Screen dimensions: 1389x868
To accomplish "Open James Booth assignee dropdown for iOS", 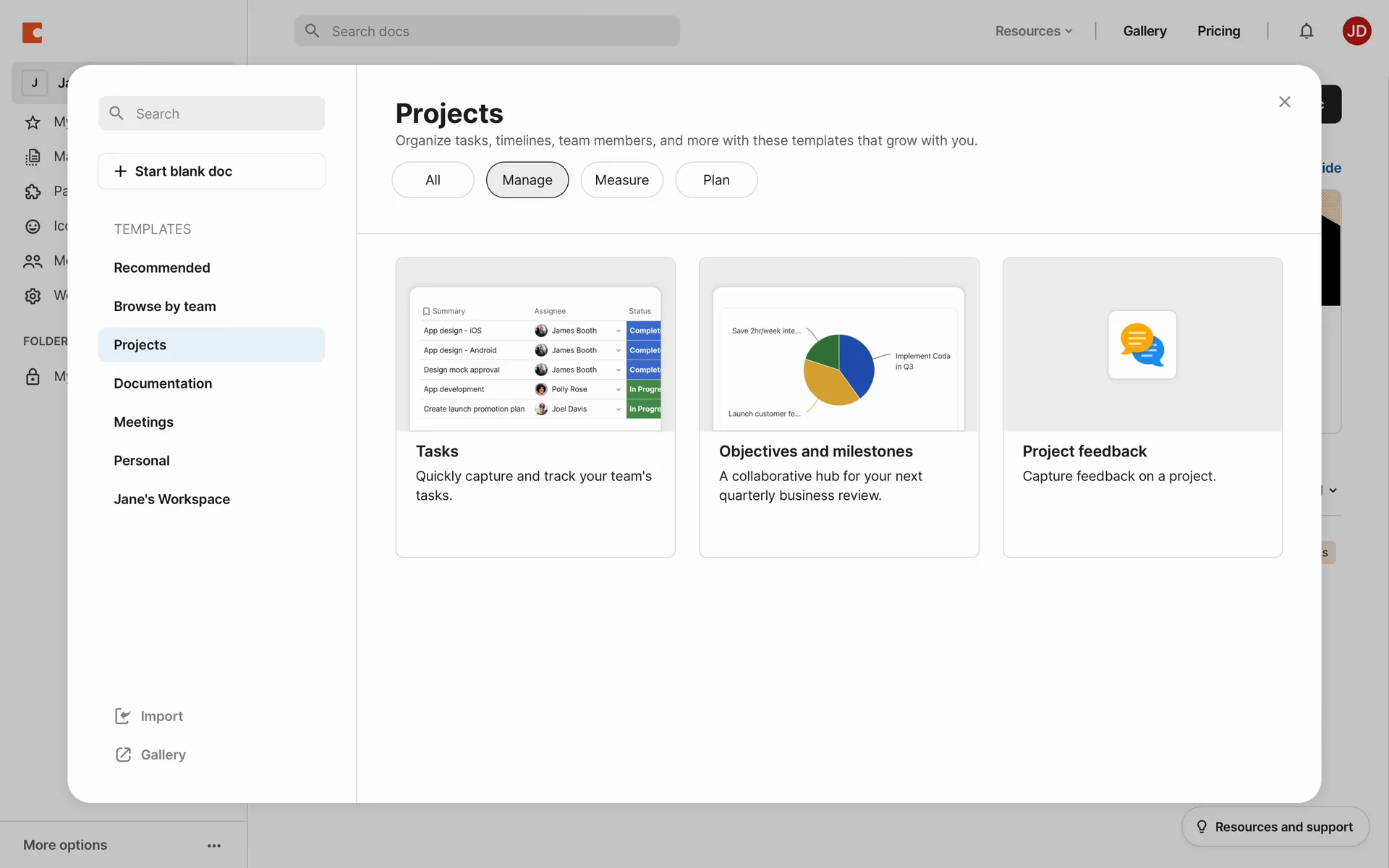I will (619, 331).
